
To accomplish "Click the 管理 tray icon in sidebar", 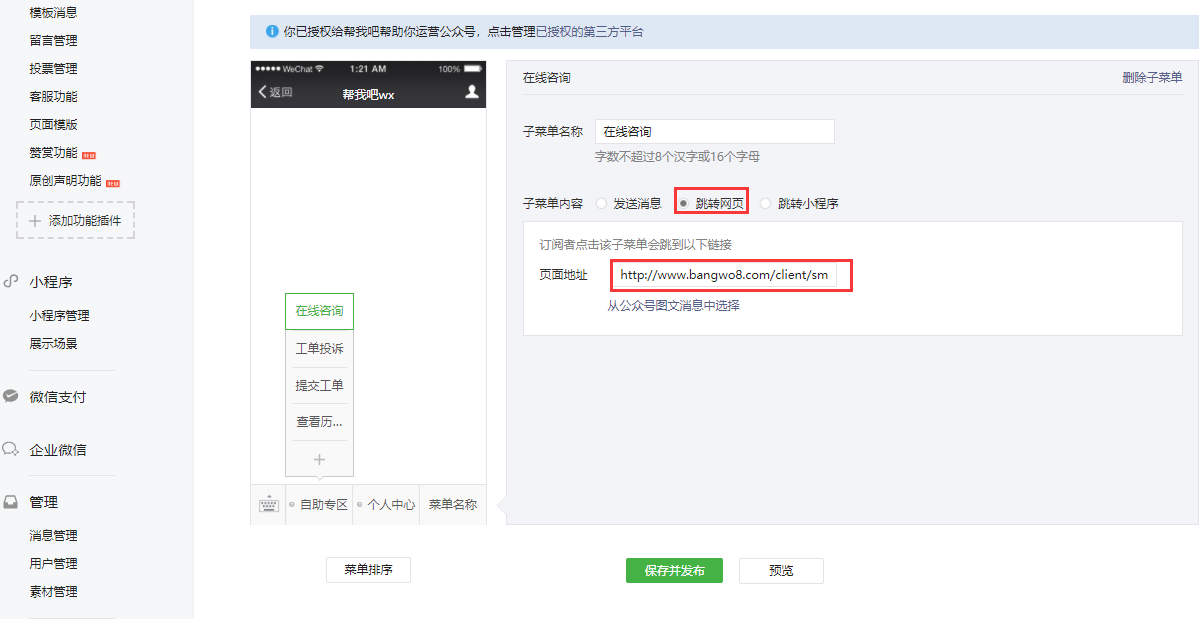I will tap(11, 502).
